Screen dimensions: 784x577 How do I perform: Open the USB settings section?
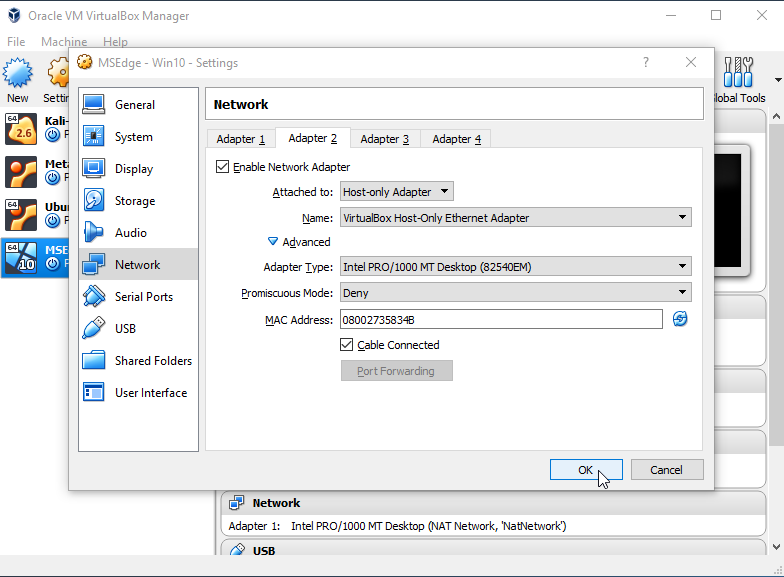[125, 329]
